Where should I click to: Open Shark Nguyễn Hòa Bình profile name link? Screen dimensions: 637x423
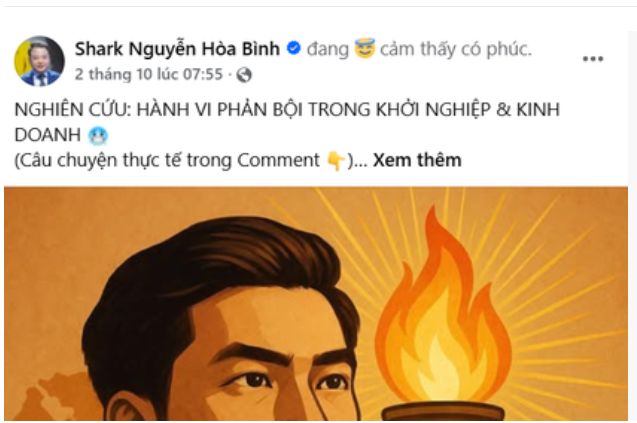pos(177,49)
